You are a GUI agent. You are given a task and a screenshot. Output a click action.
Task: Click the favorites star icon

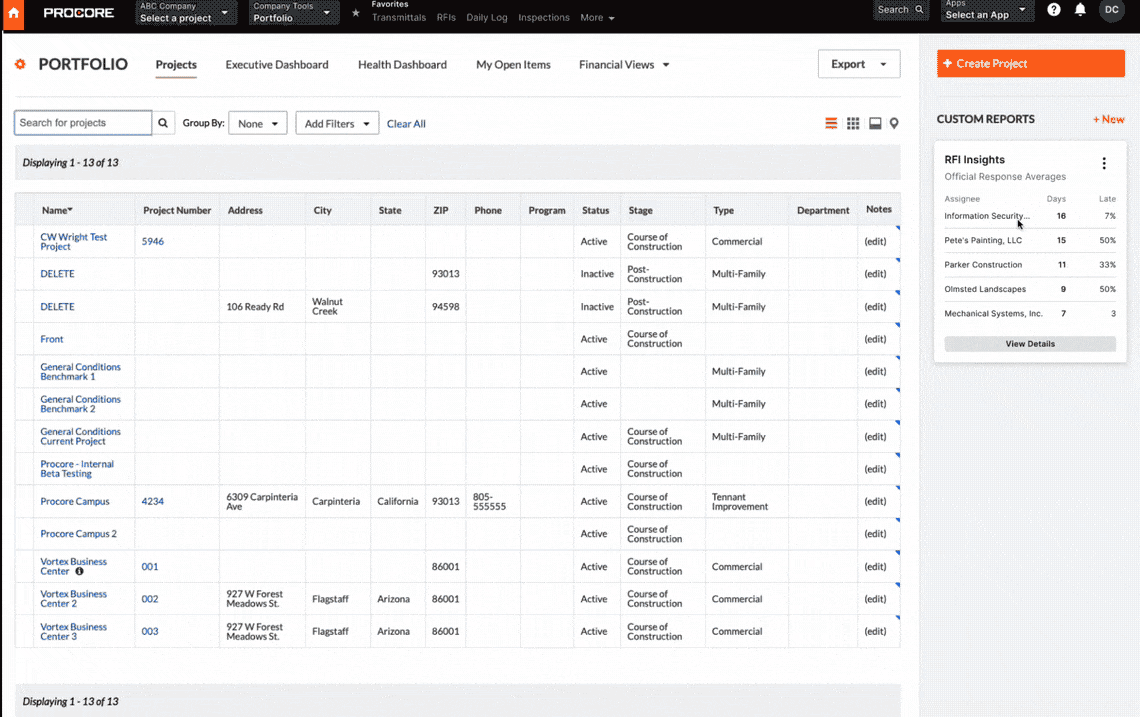tap(356, 13)
